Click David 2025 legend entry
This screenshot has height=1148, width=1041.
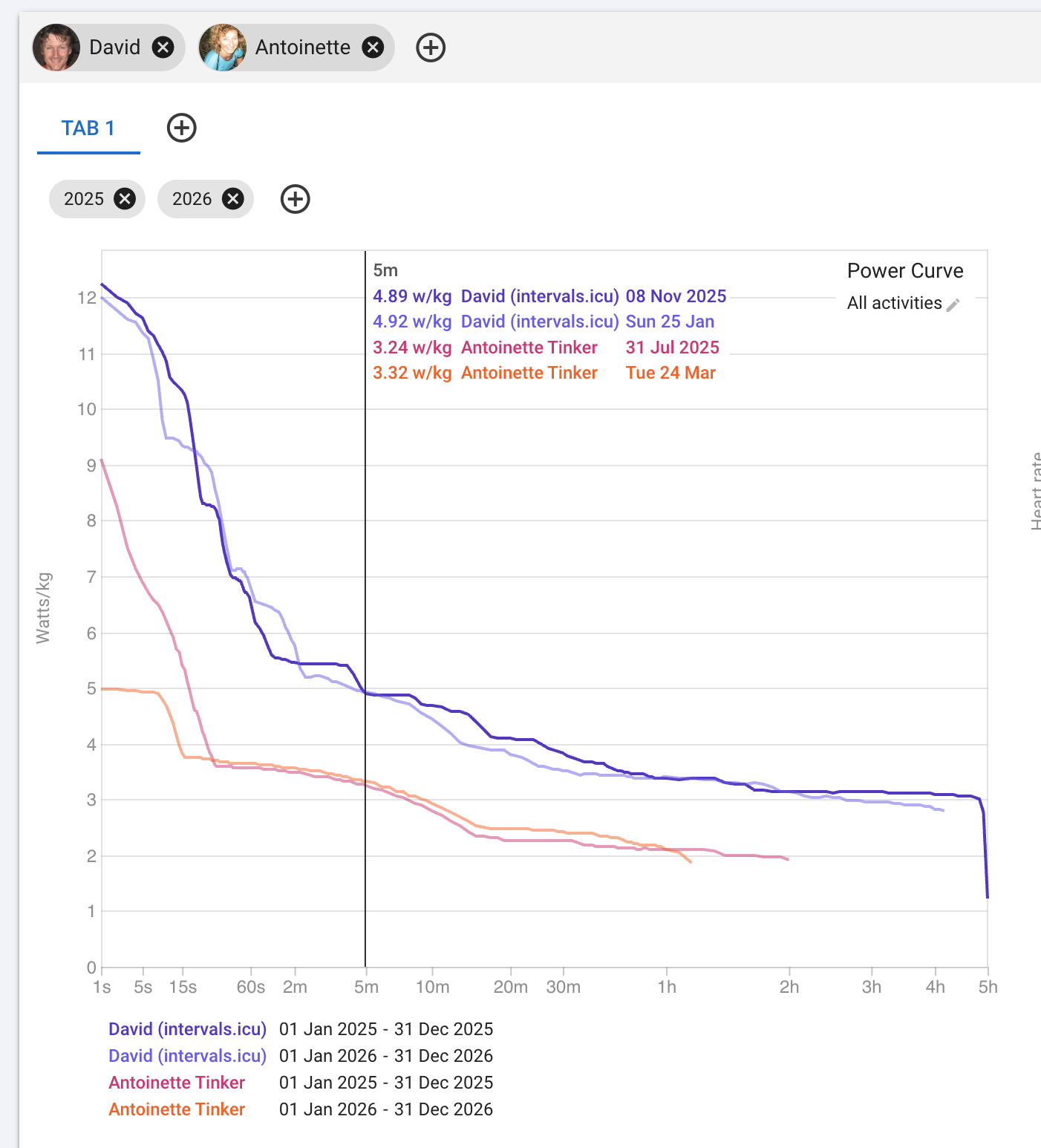tap(187, 1029)
